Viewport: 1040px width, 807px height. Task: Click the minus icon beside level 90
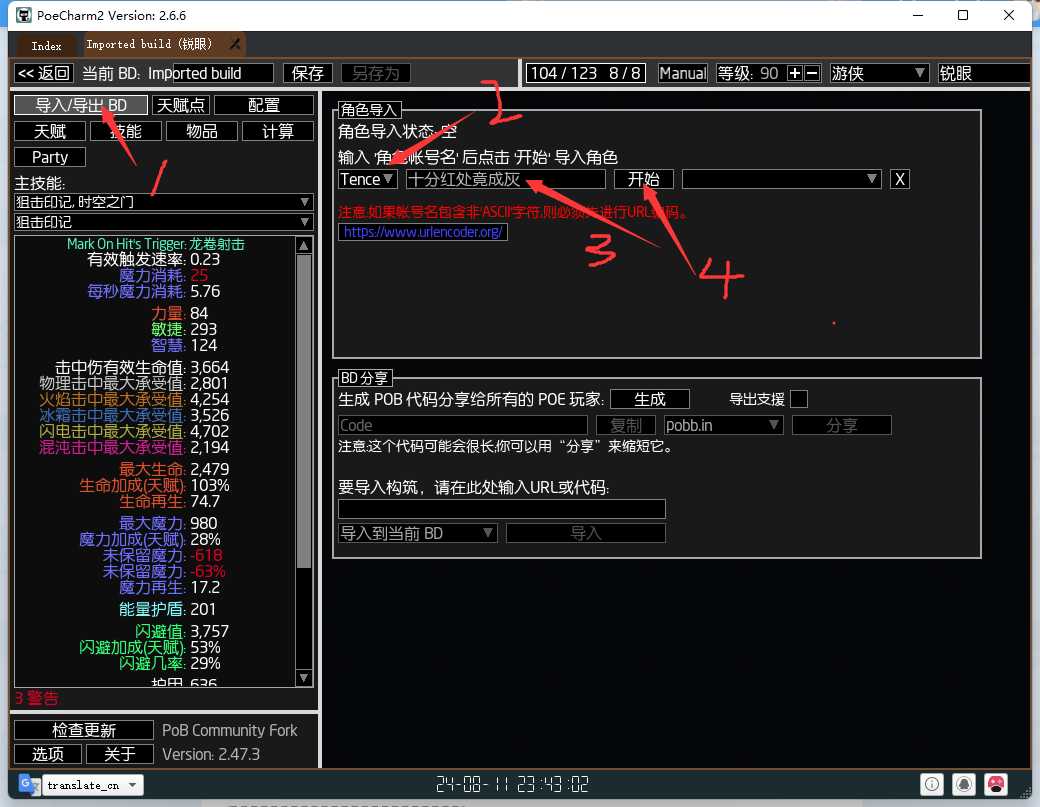click(x=812, y=73)
